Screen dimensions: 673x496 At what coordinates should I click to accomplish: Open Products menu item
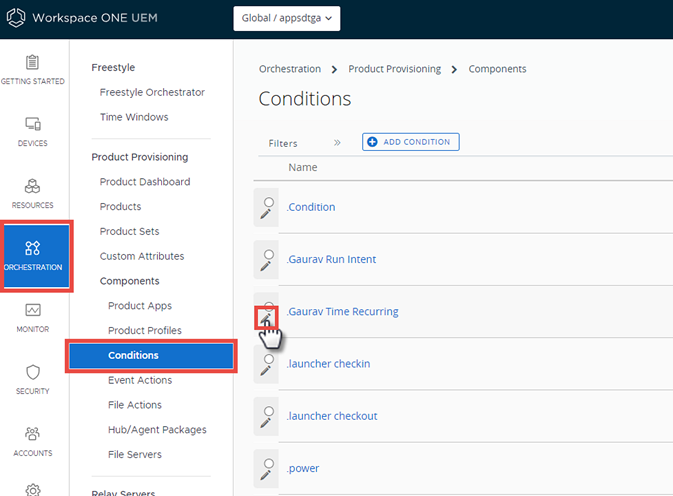120,206
